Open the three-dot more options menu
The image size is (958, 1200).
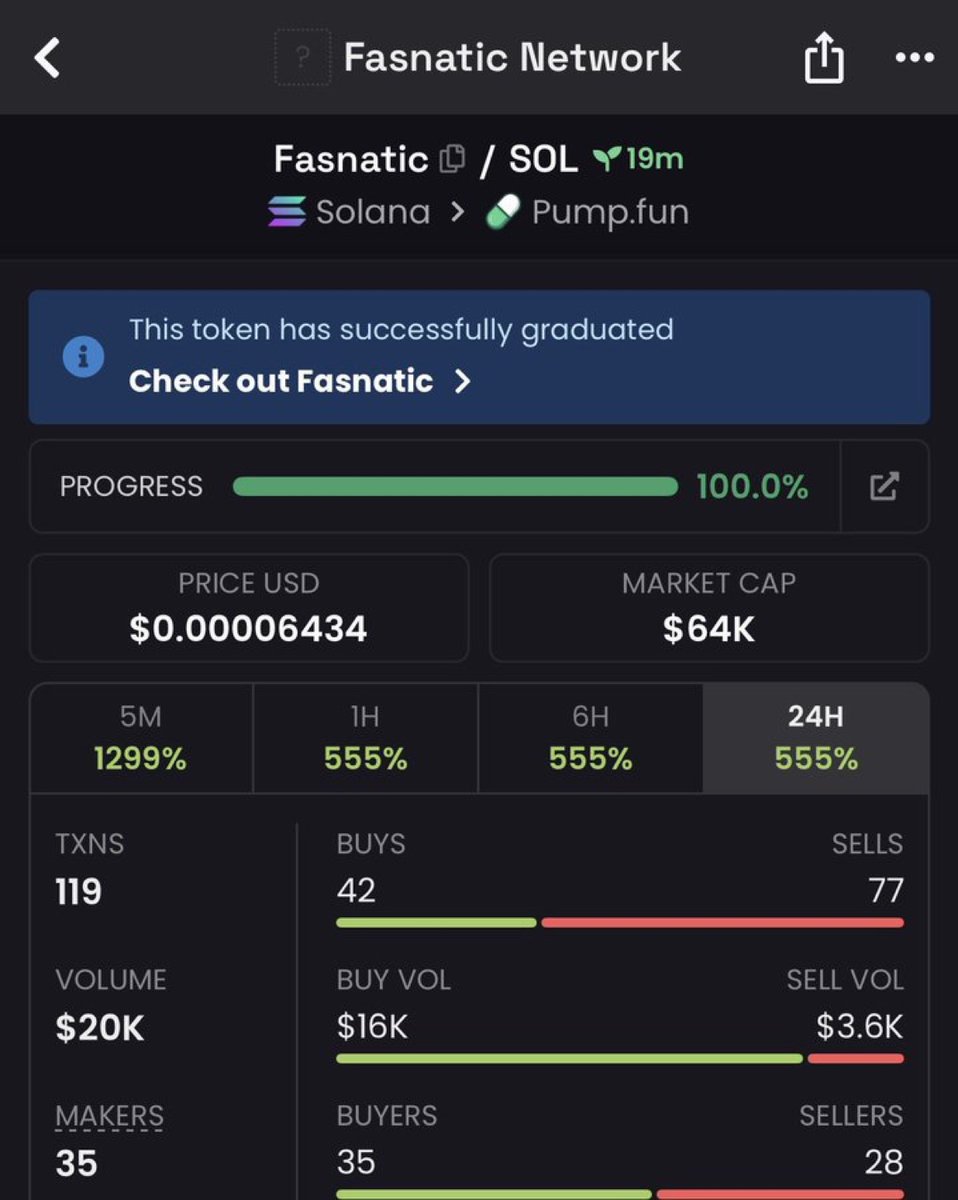point(914,58)
